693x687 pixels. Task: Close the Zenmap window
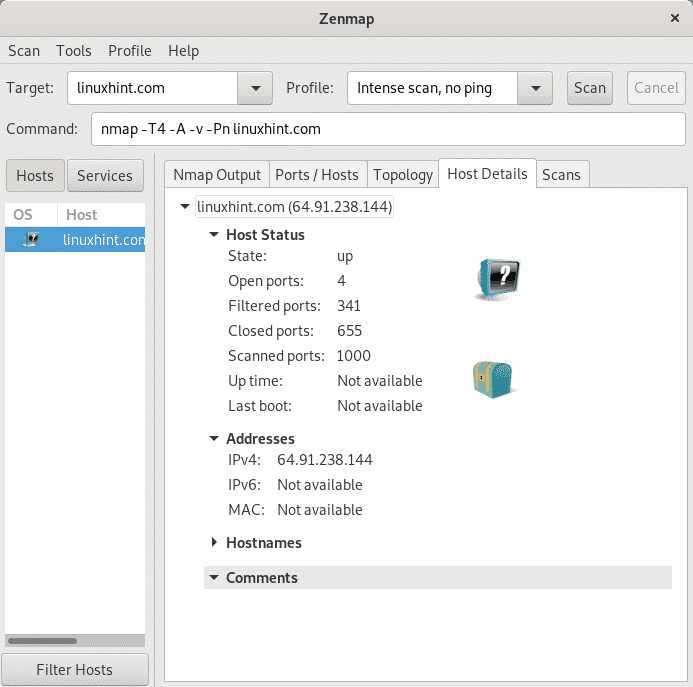pos(674,18)
